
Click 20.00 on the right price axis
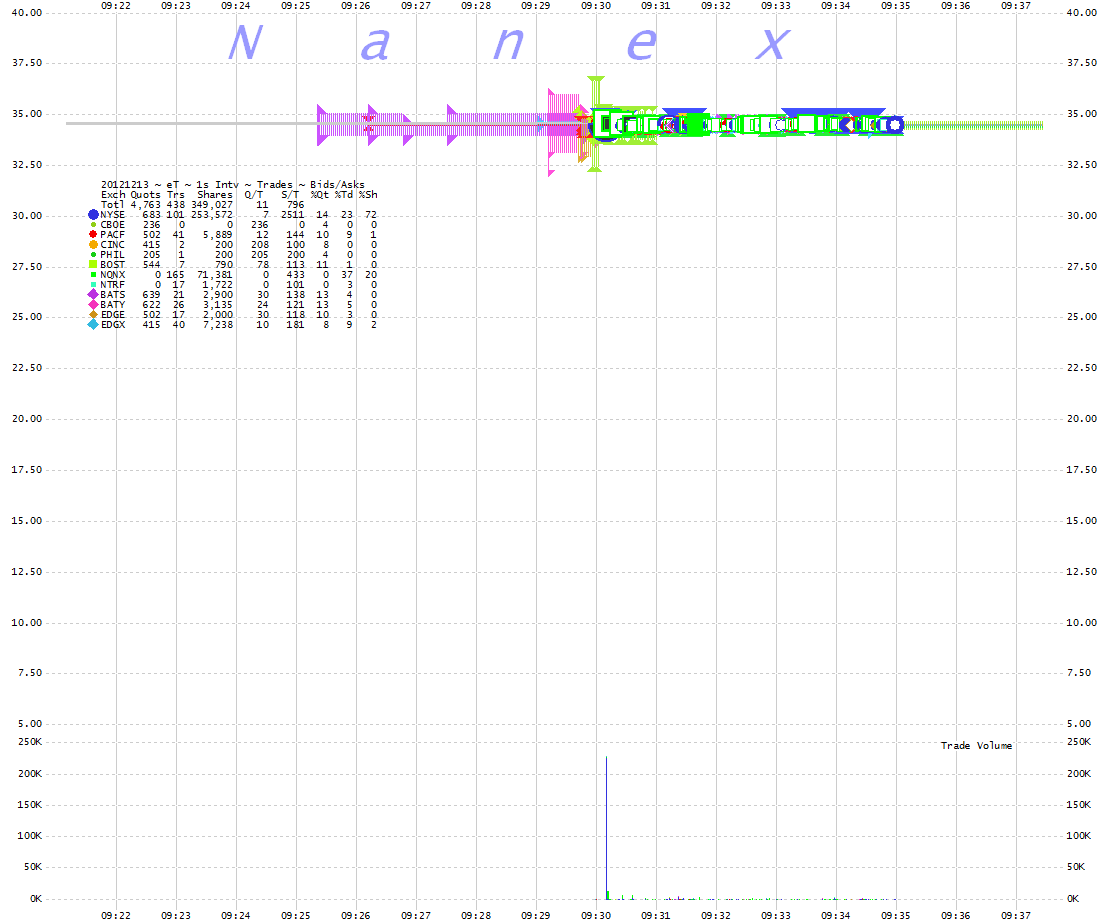tap(1081, 419)
